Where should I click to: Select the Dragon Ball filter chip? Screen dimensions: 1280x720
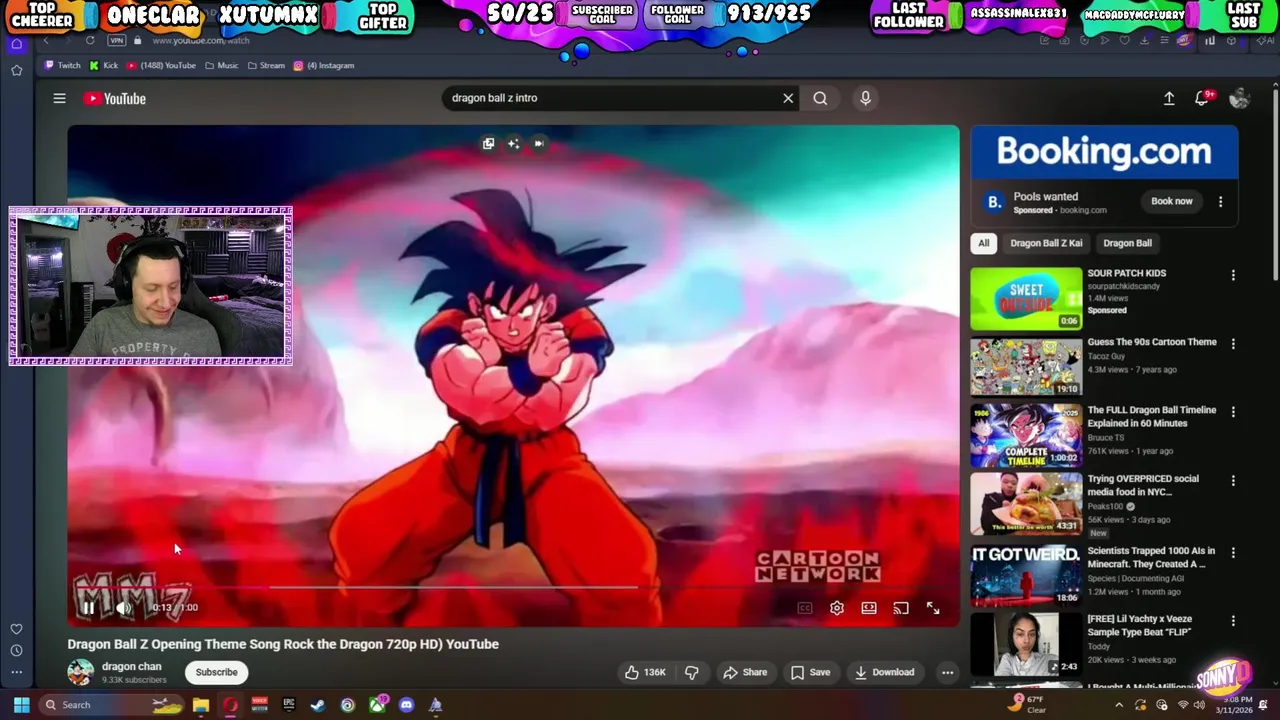pyautogui.click(x=1127, y=243)
